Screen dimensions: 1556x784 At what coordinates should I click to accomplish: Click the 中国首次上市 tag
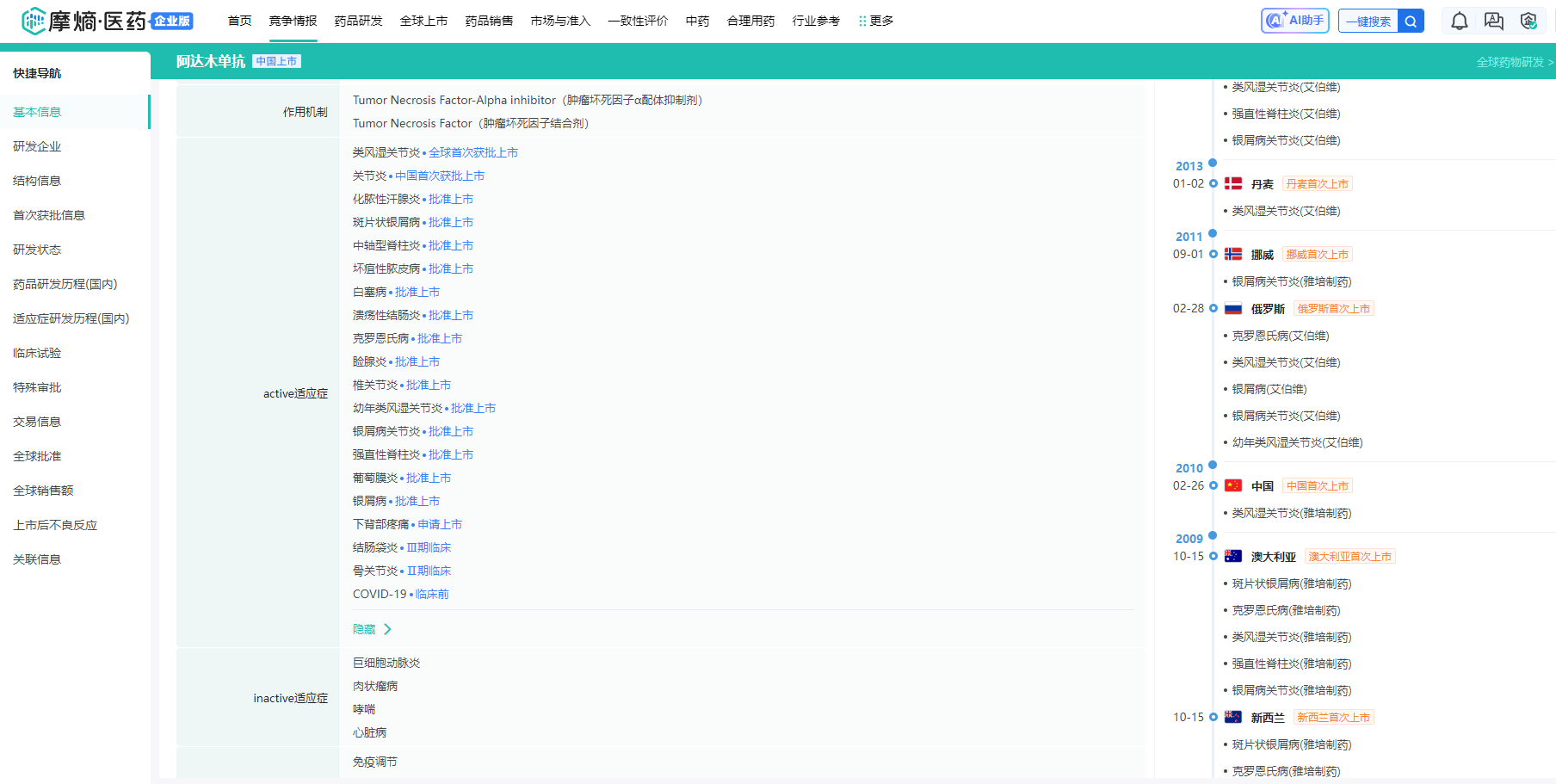tap(1318, 485)
